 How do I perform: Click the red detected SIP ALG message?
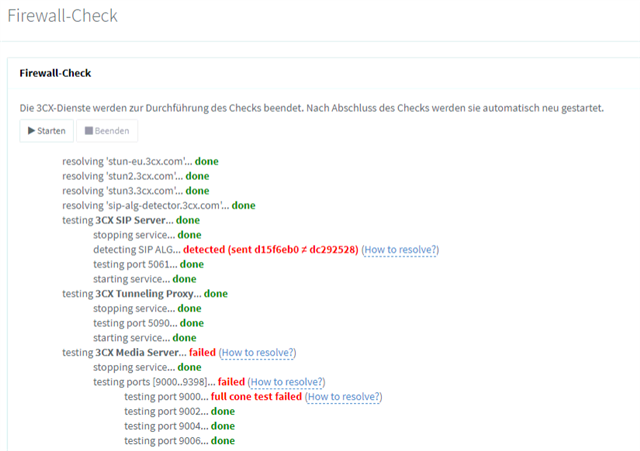(271, 249)
